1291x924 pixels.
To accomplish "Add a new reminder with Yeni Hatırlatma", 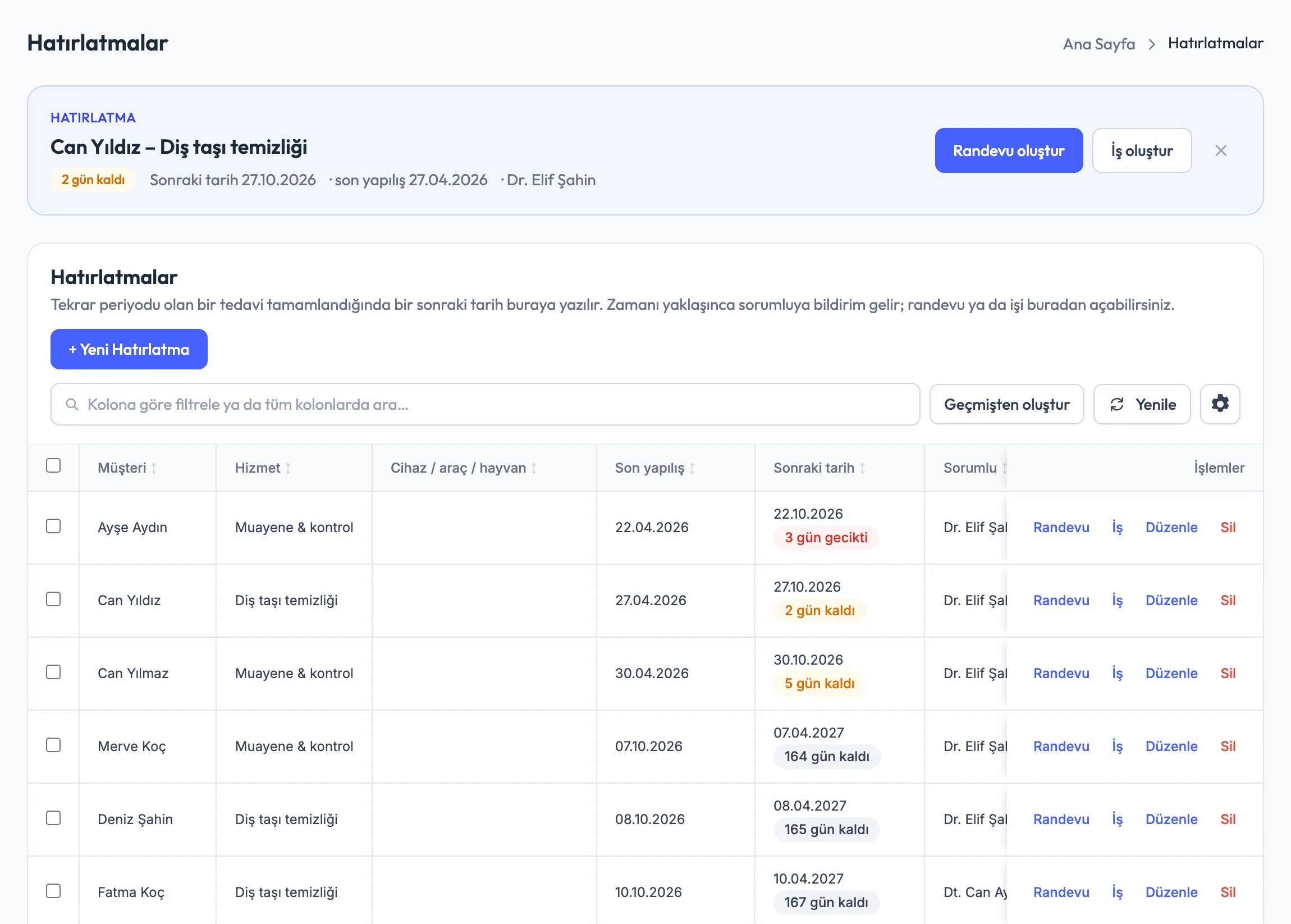I will point(129,349).
